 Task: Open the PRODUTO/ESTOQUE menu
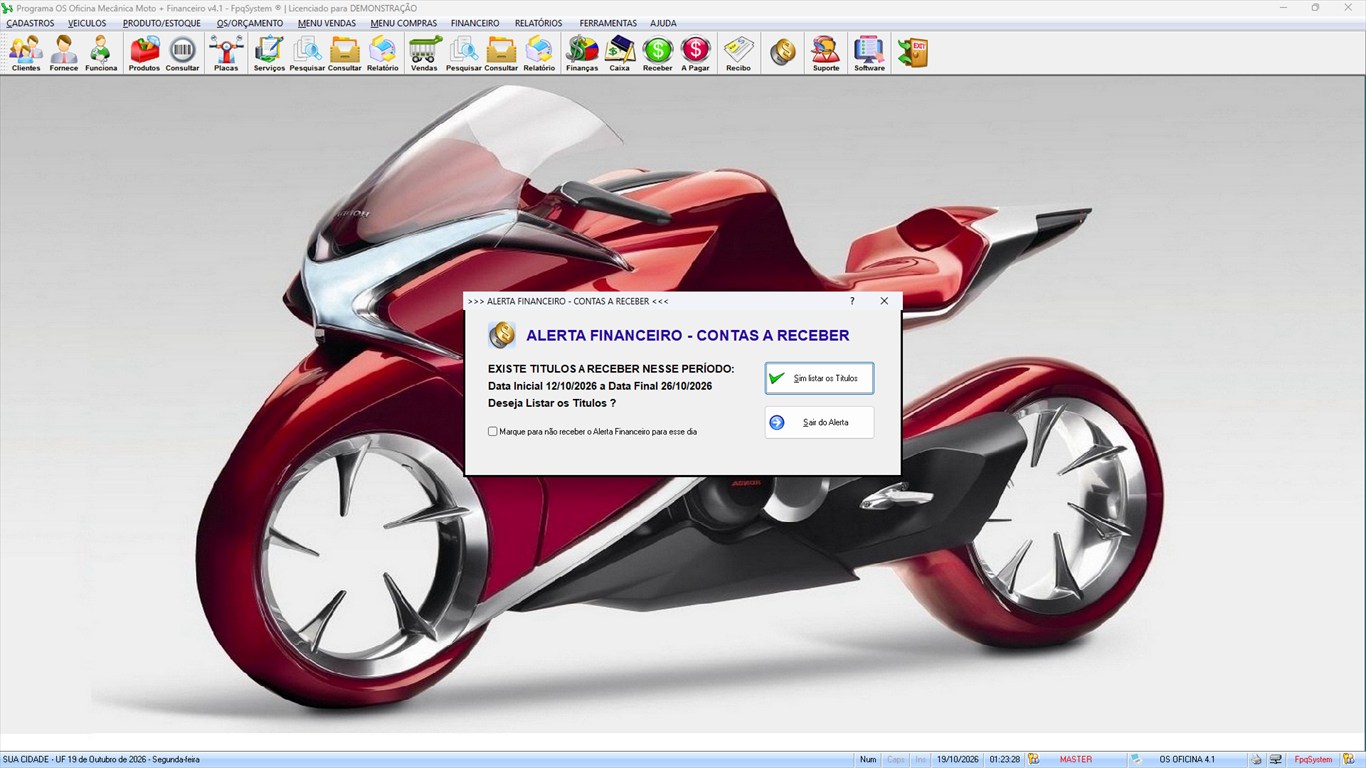pyautogui.click(x=162, y=23)
